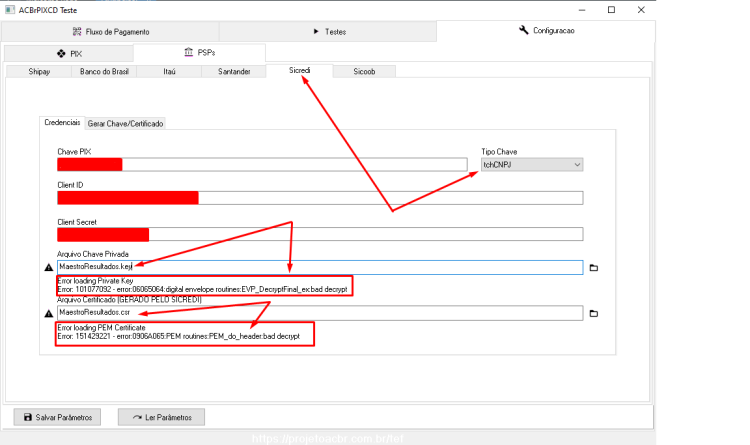The width and height of the screenshot is (750, 445).
Task: Click warning icon beside certificate field
Action: point(49,313)
